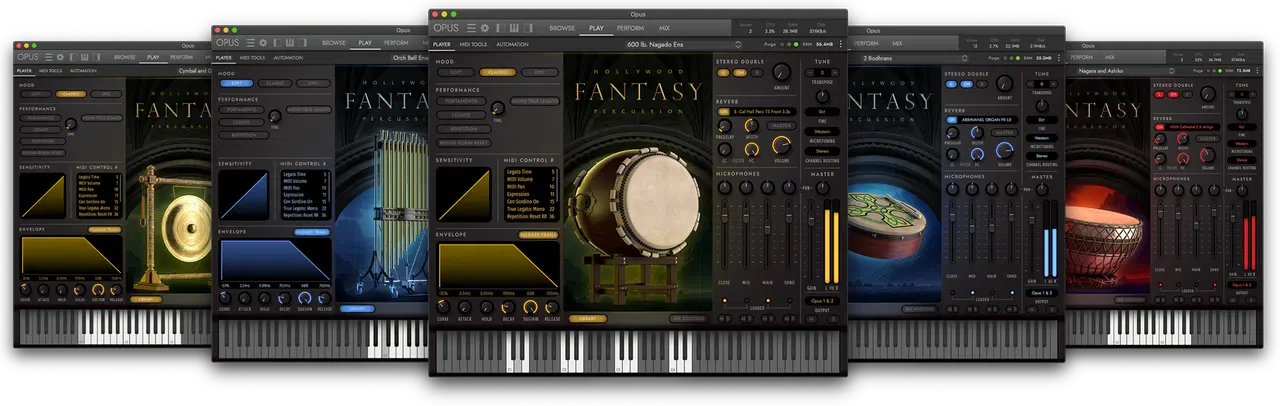Click the Attack knob under Envelope in the front window
1280x406 pixels.
click(x=466, y=305)
